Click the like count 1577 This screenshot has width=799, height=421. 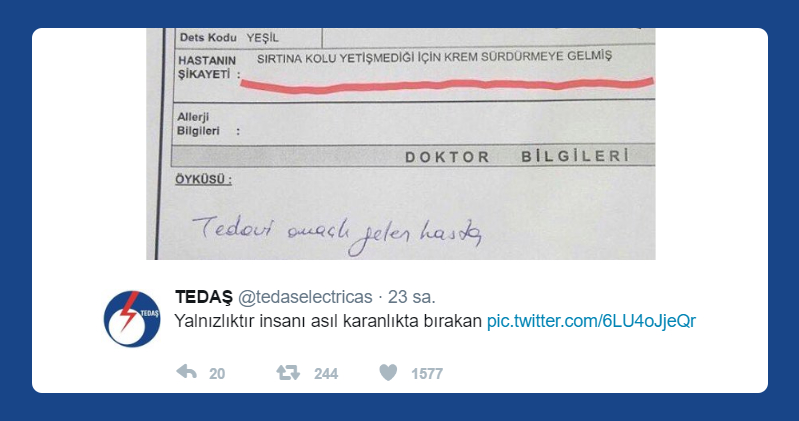pos(427,374)
